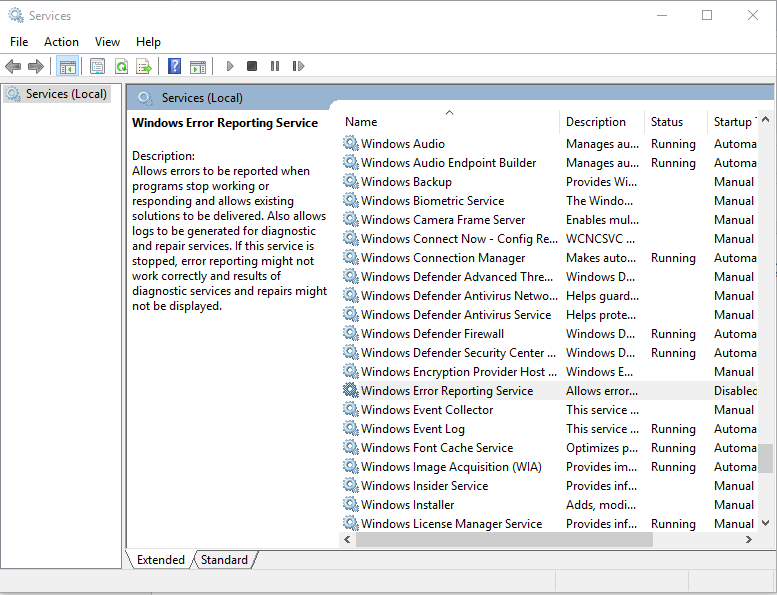Image resolution: width=777 pixels, height=595 pixels.
Task: Click gear icon beside Windows Event Log
Action: [x=351, y=429]
